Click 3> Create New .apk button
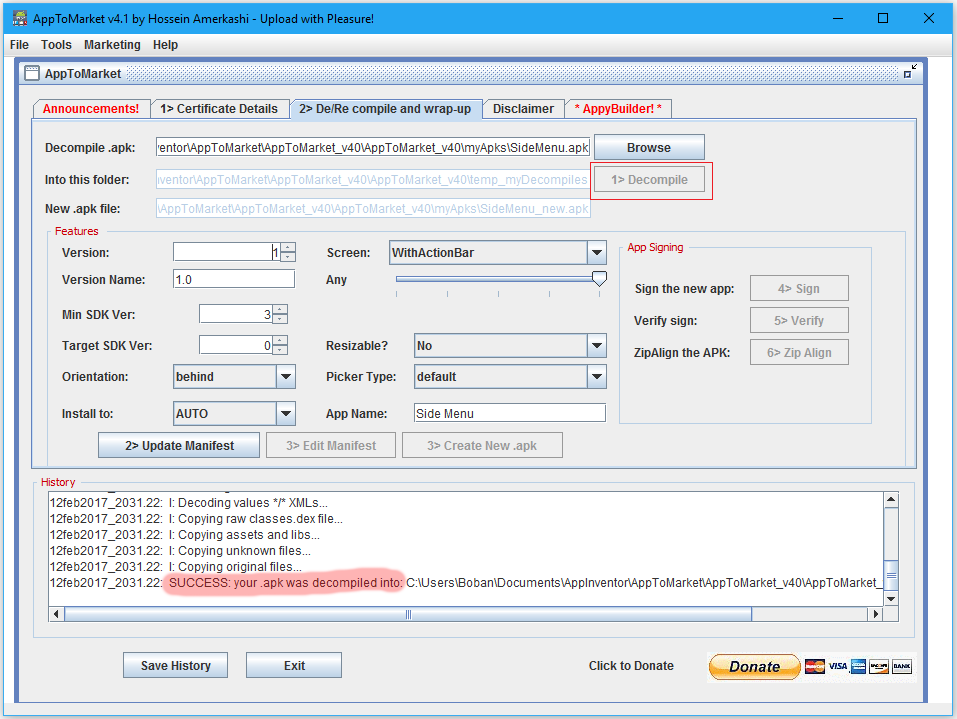 pos(482,446)
